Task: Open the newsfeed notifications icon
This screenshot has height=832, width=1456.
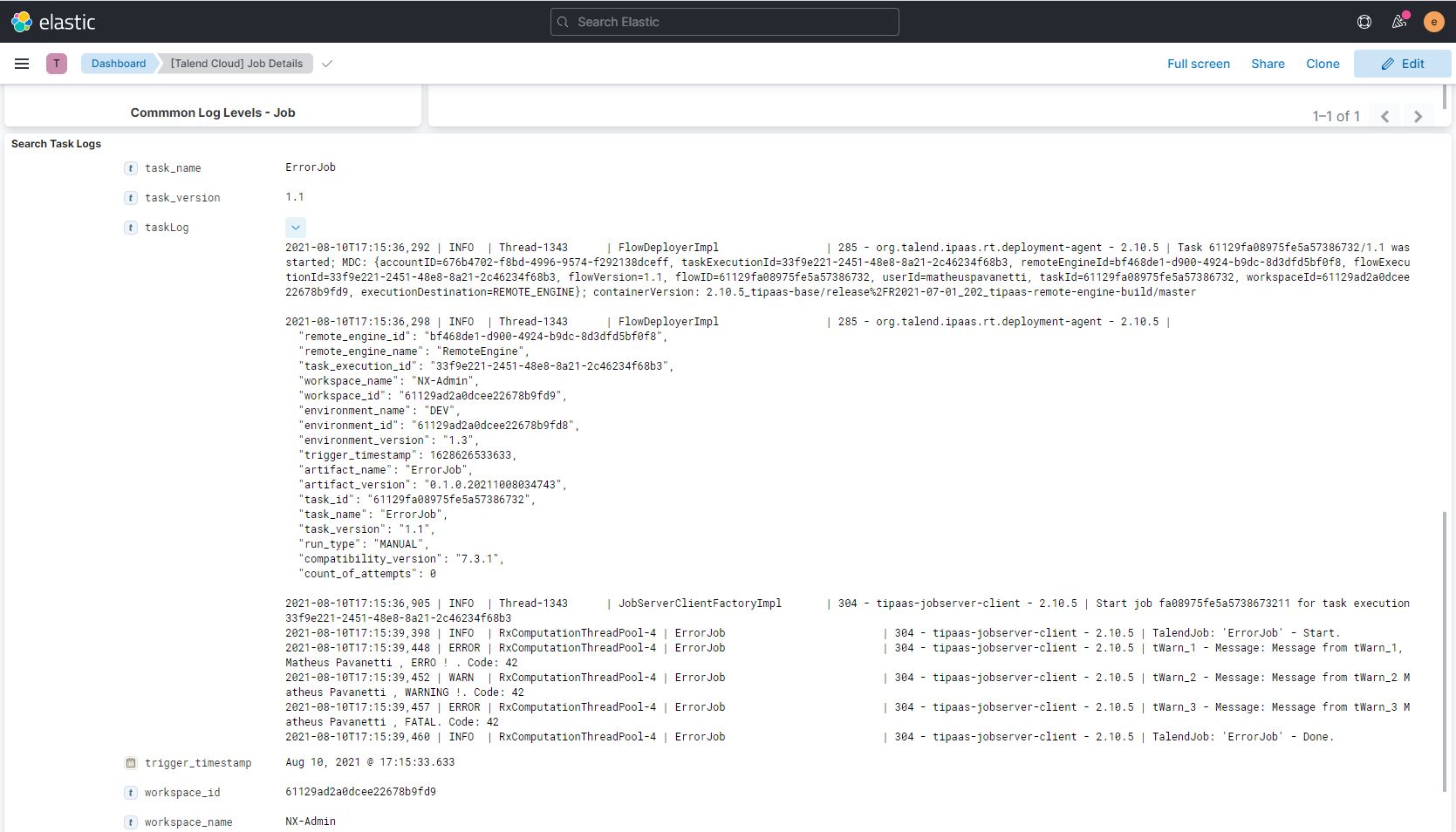Action: (x=1399, y=22)
